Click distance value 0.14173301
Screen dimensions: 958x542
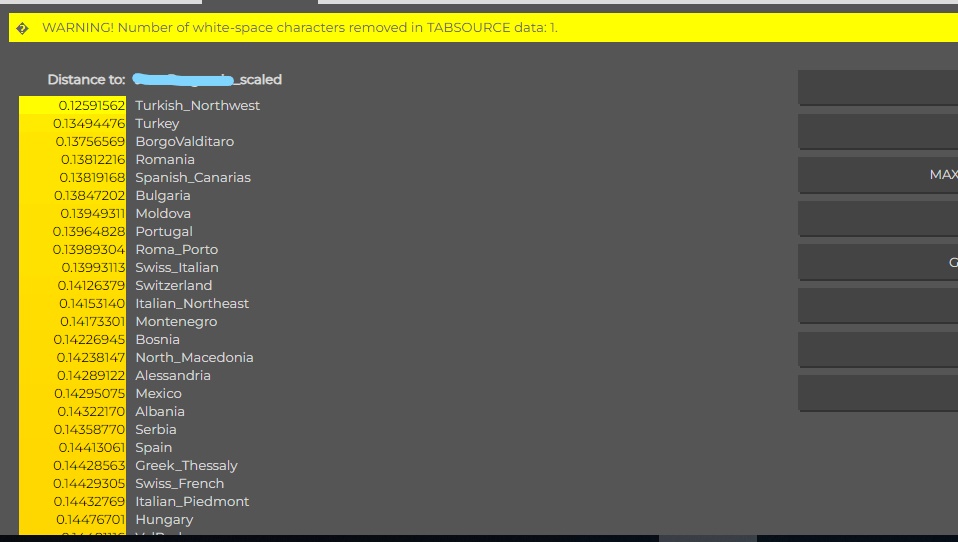click(93, 321)
